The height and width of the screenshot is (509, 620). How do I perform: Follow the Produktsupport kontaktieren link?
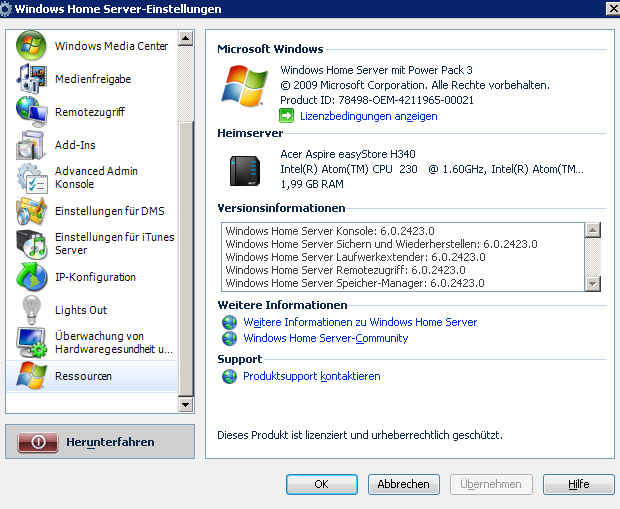(312, 376)
